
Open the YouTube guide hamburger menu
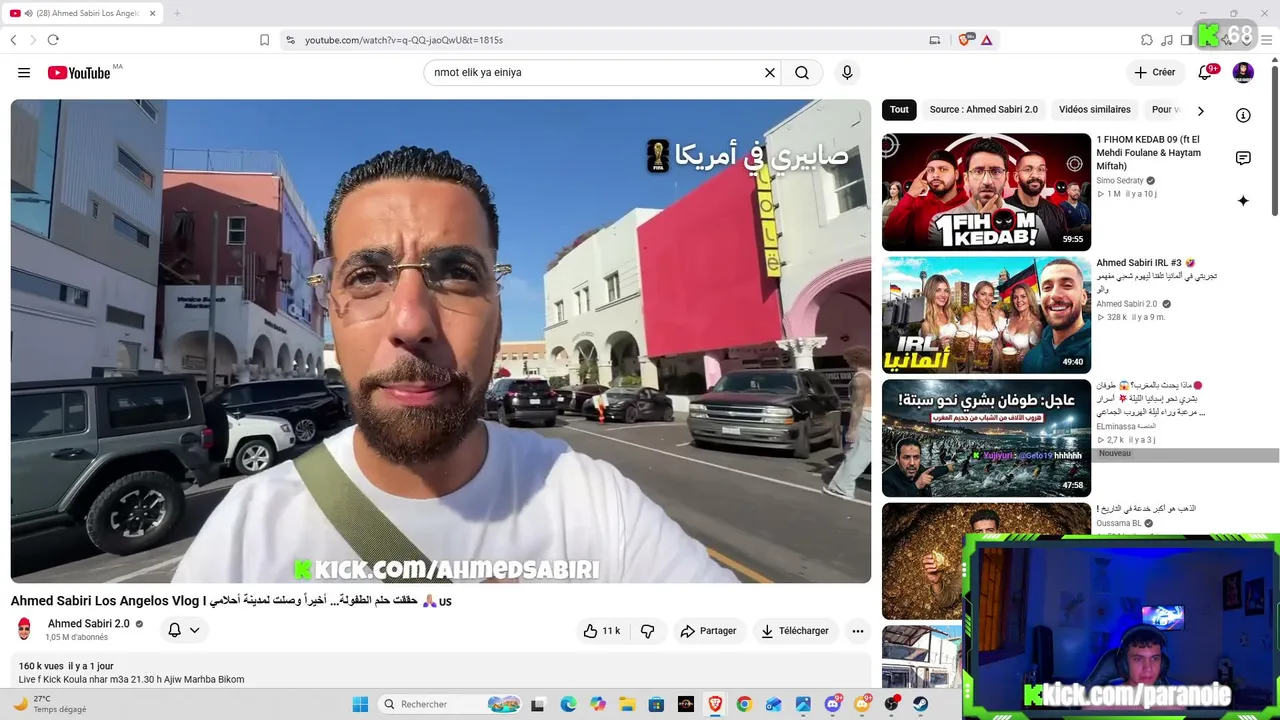pyautogui.click(x=24, y=72)
